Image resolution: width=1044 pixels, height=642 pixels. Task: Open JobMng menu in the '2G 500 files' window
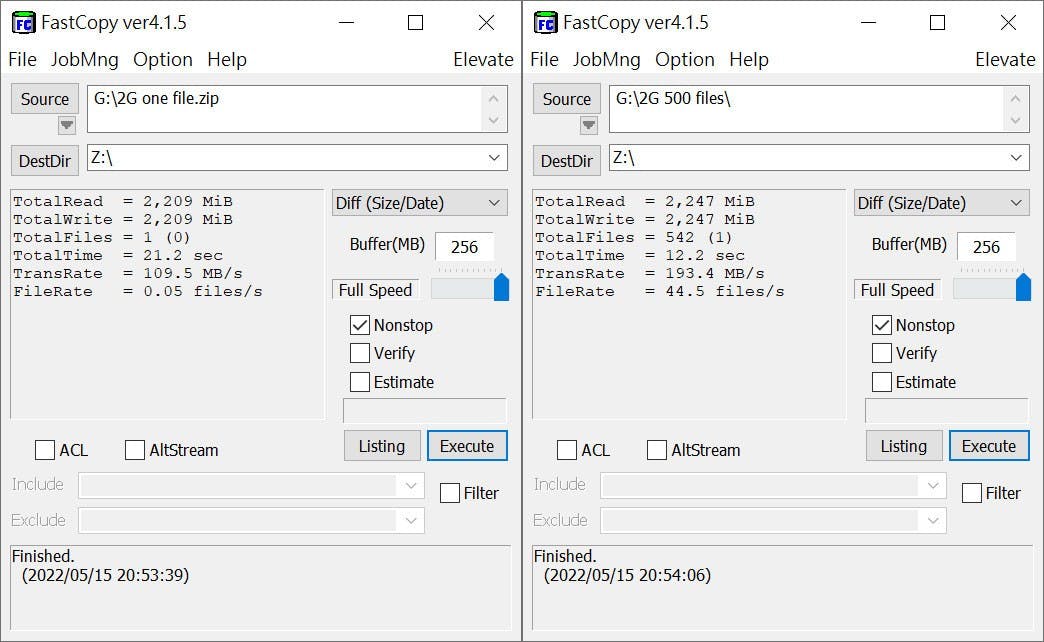607,59
